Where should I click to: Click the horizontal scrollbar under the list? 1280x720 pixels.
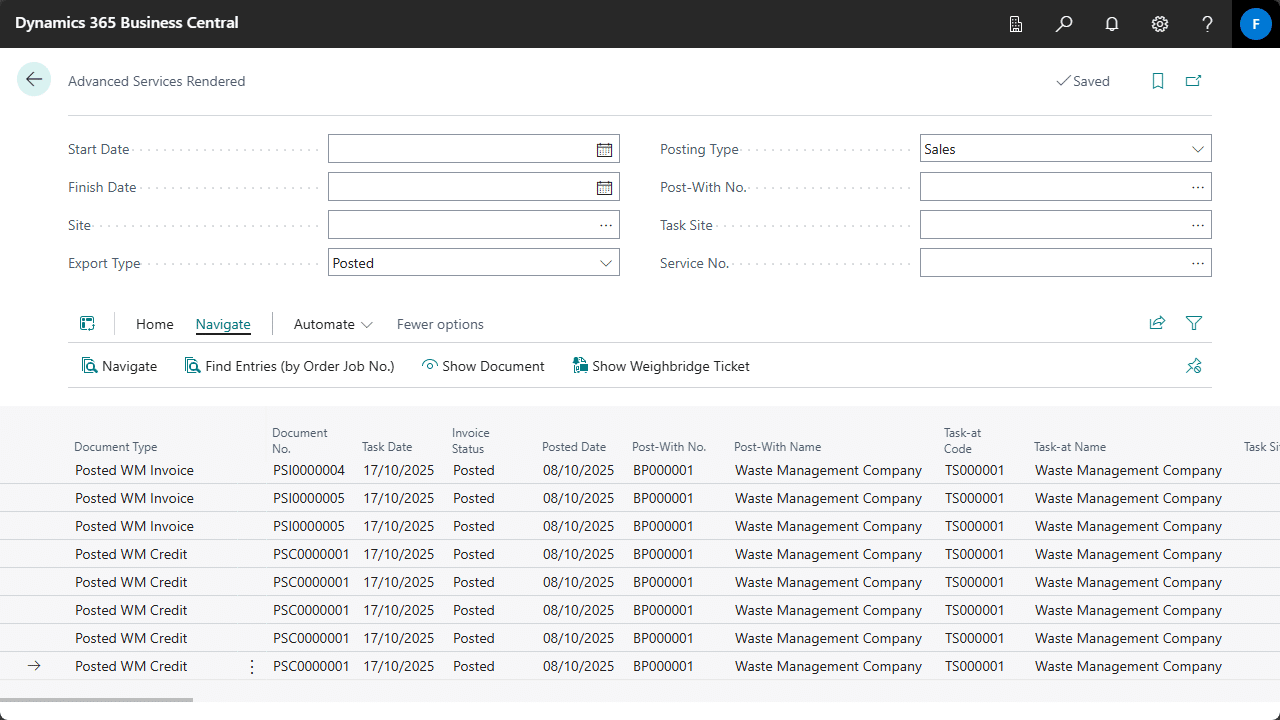96,699
